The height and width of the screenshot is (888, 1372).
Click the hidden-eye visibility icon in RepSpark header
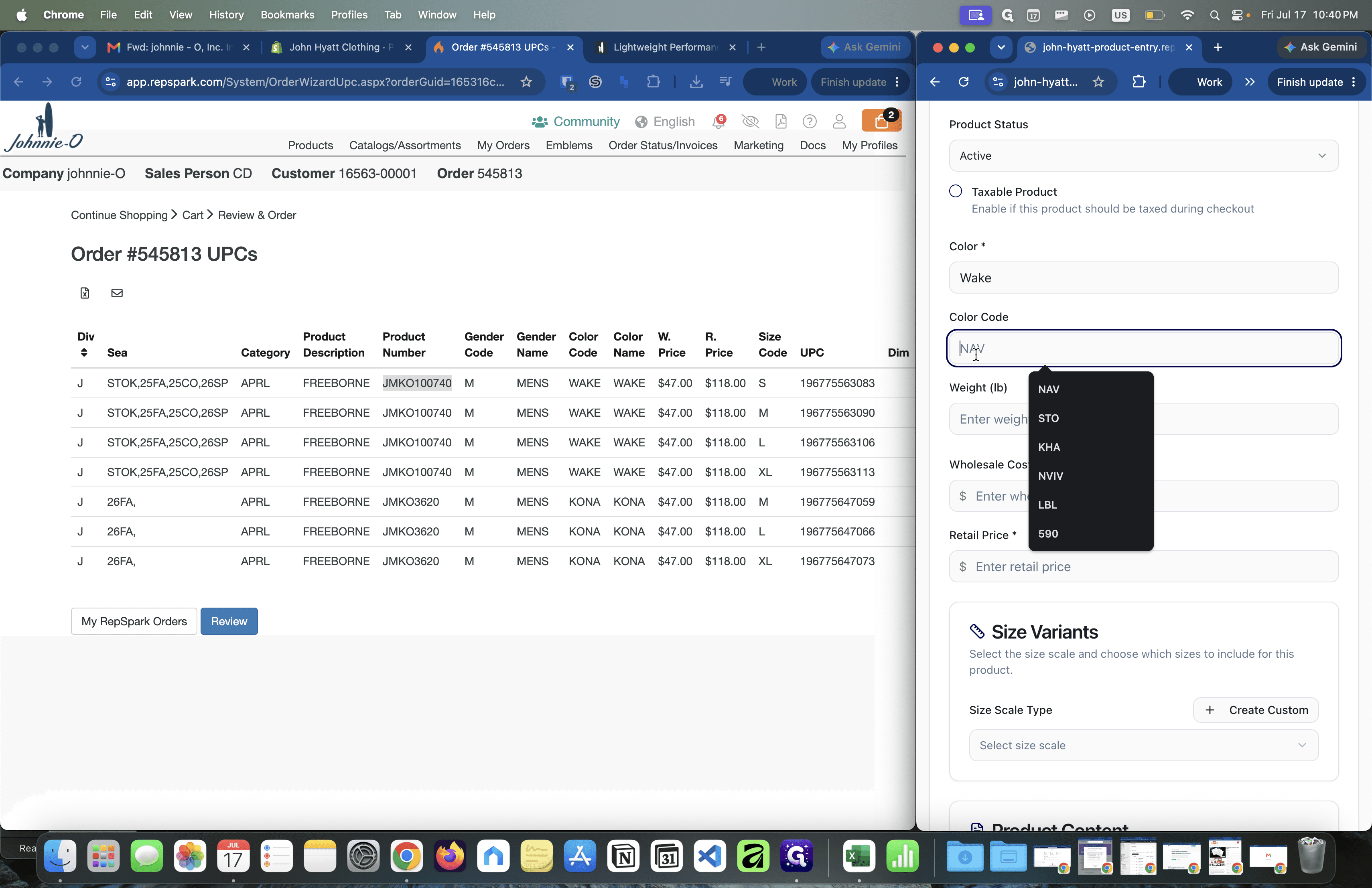(x=750, y=121)
